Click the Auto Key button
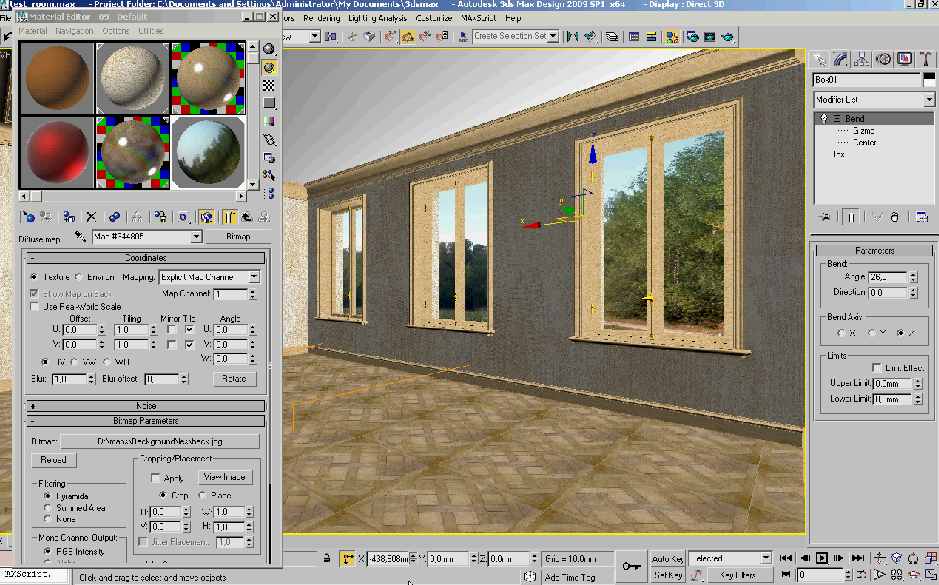This screenshot has height=585, width=939. 667,559
